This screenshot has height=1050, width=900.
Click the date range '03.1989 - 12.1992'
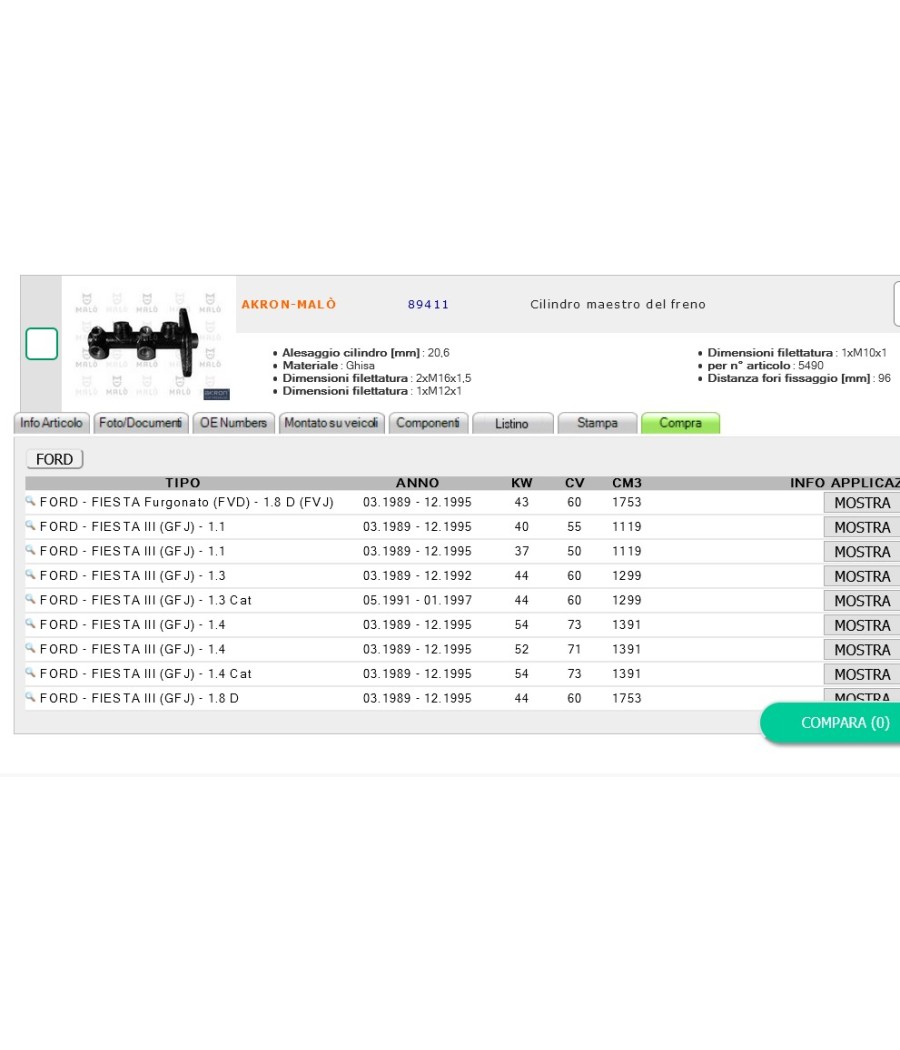pyautogui.click(x=417, y=576)
